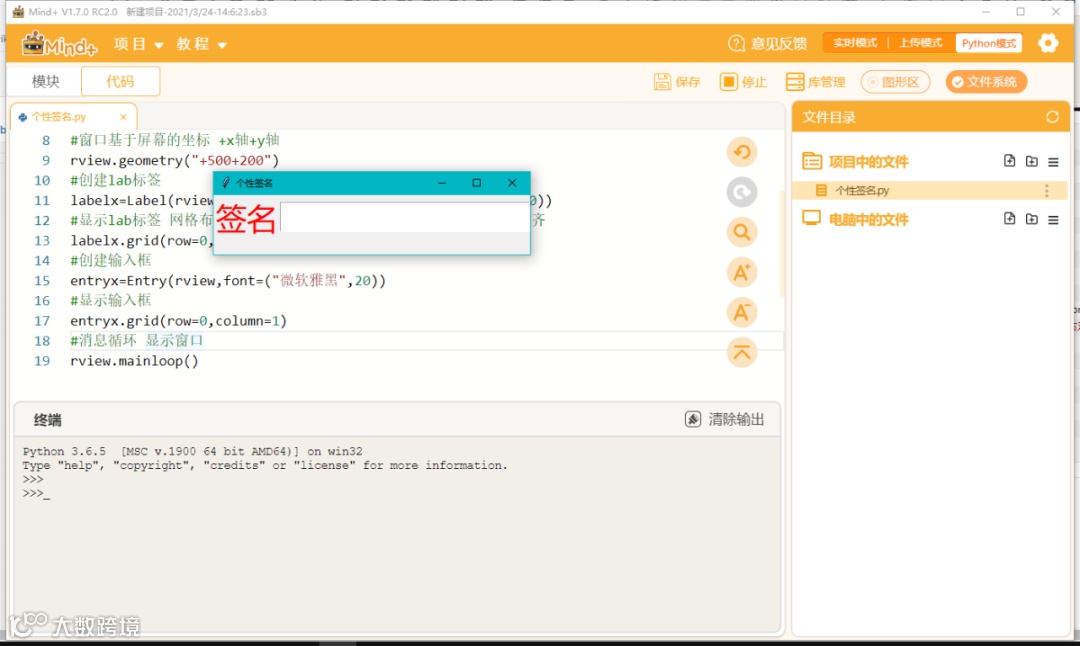Click line 17 entryx.grid code
1080x646 pixels.
pyautogui.click(x=178, y=321)
